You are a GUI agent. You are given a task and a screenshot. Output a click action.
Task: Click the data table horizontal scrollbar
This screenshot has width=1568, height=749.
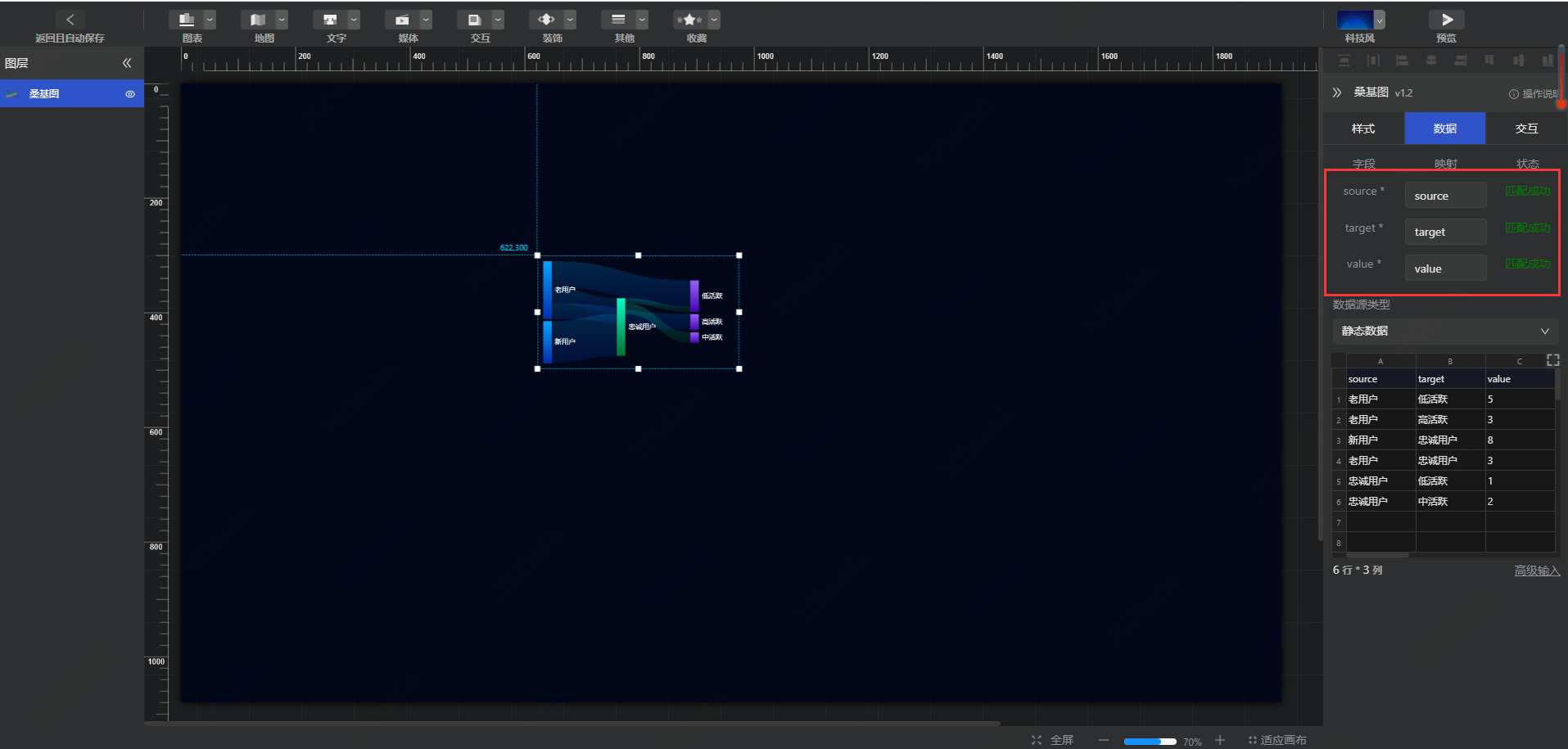[1378, 555]
